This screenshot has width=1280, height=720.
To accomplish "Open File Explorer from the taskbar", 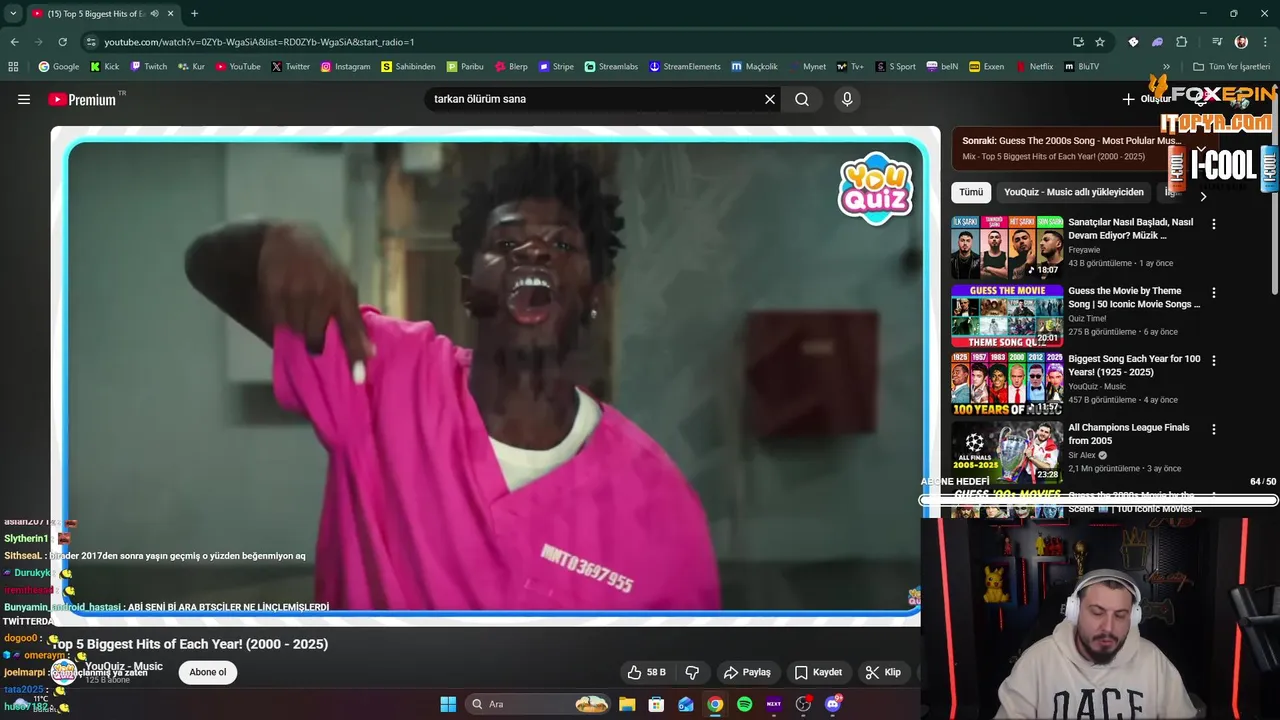I will pyautogui.click(x=627, y=704).
